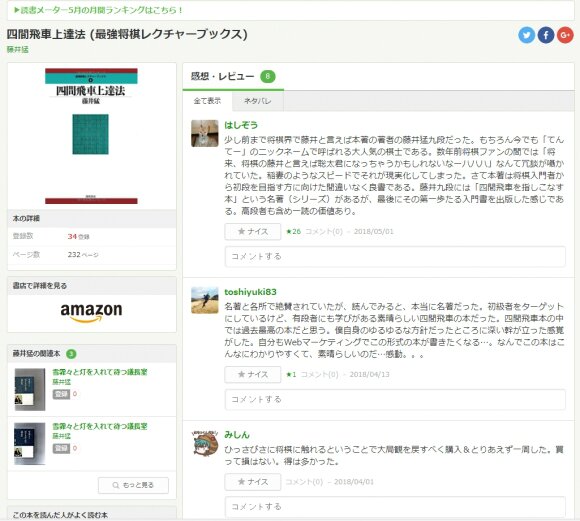Open the 感想・レビュー tab header
Image resolution: width=580 pixels, height=521 pixels.
(x=233, y=77)
